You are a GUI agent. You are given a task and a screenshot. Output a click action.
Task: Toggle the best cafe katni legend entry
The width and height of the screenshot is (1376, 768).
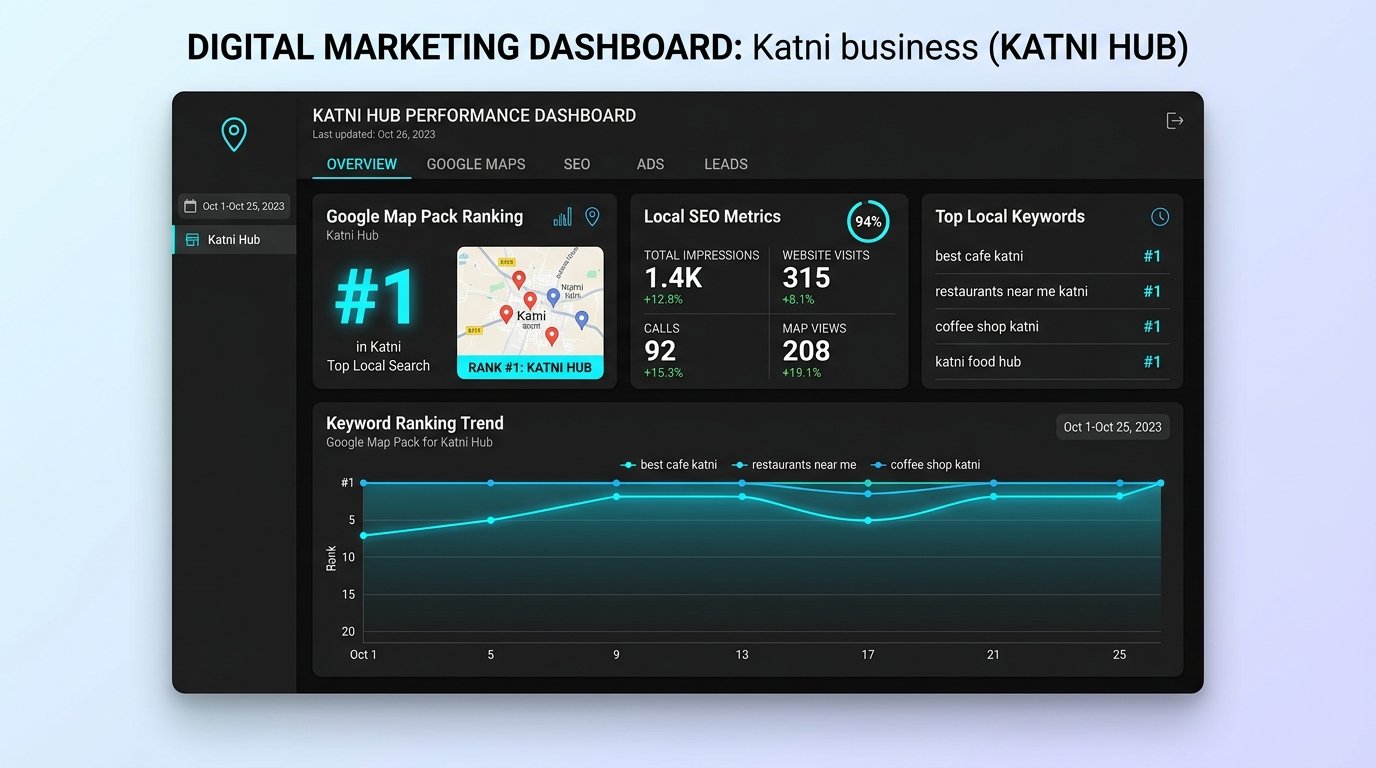tap(669, 465)
